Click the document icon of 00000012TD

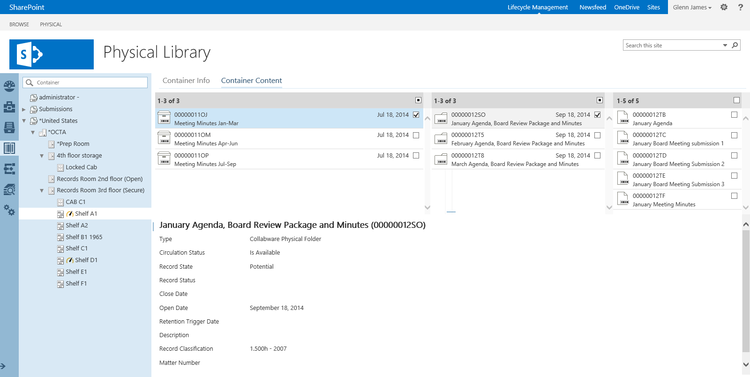point(622,159)
